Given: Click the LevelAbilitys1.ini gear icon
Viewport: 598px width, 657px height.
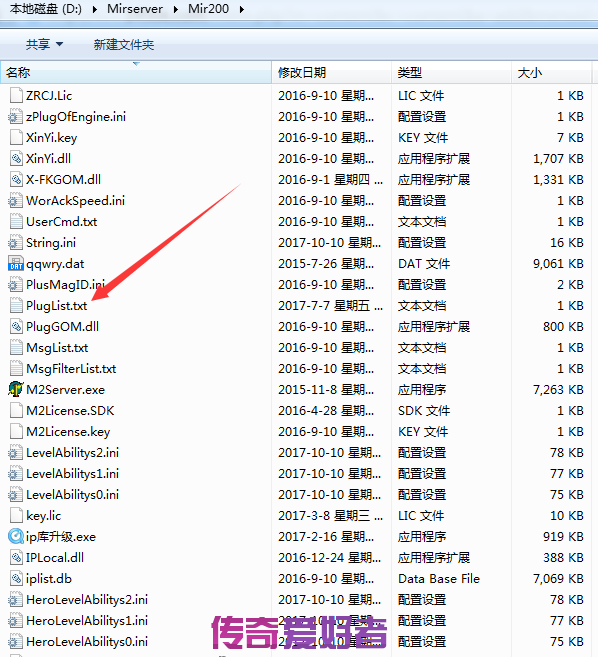Looking at the screenshot, I should [16, 473].
